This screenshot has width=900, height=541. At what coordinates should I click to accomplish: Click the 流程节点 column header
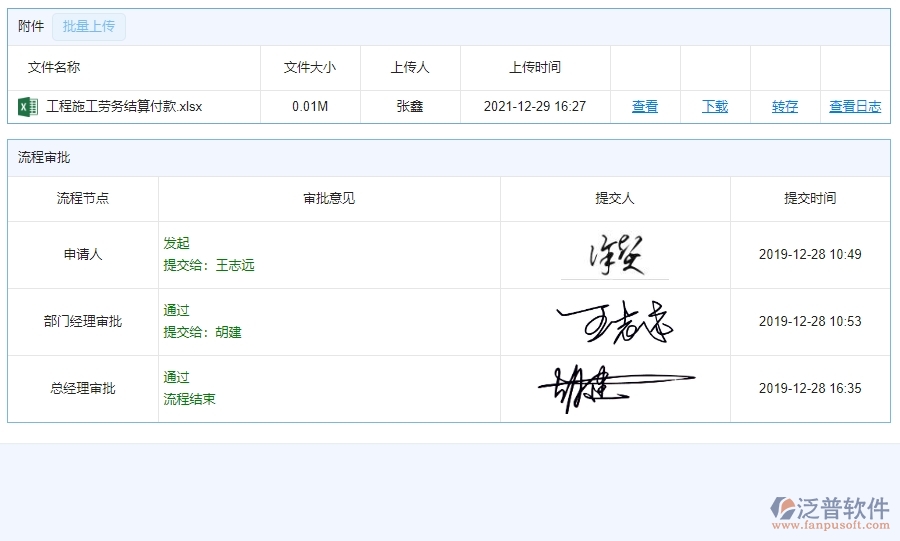(x=83, y=199)
